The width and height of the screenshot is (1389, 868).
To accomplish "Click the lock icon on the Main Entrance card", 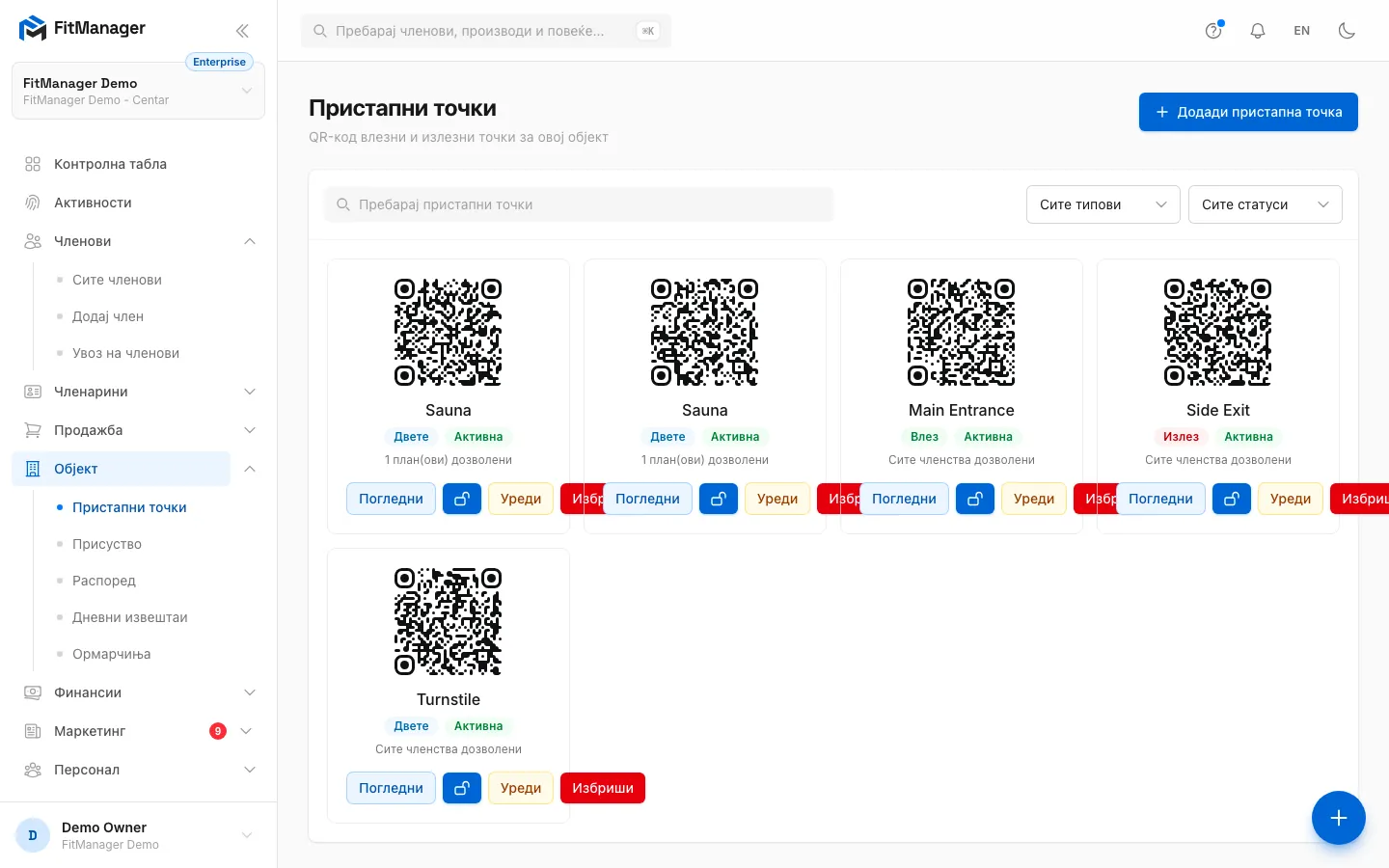I will pyautogui.click(x=975, y=499).
